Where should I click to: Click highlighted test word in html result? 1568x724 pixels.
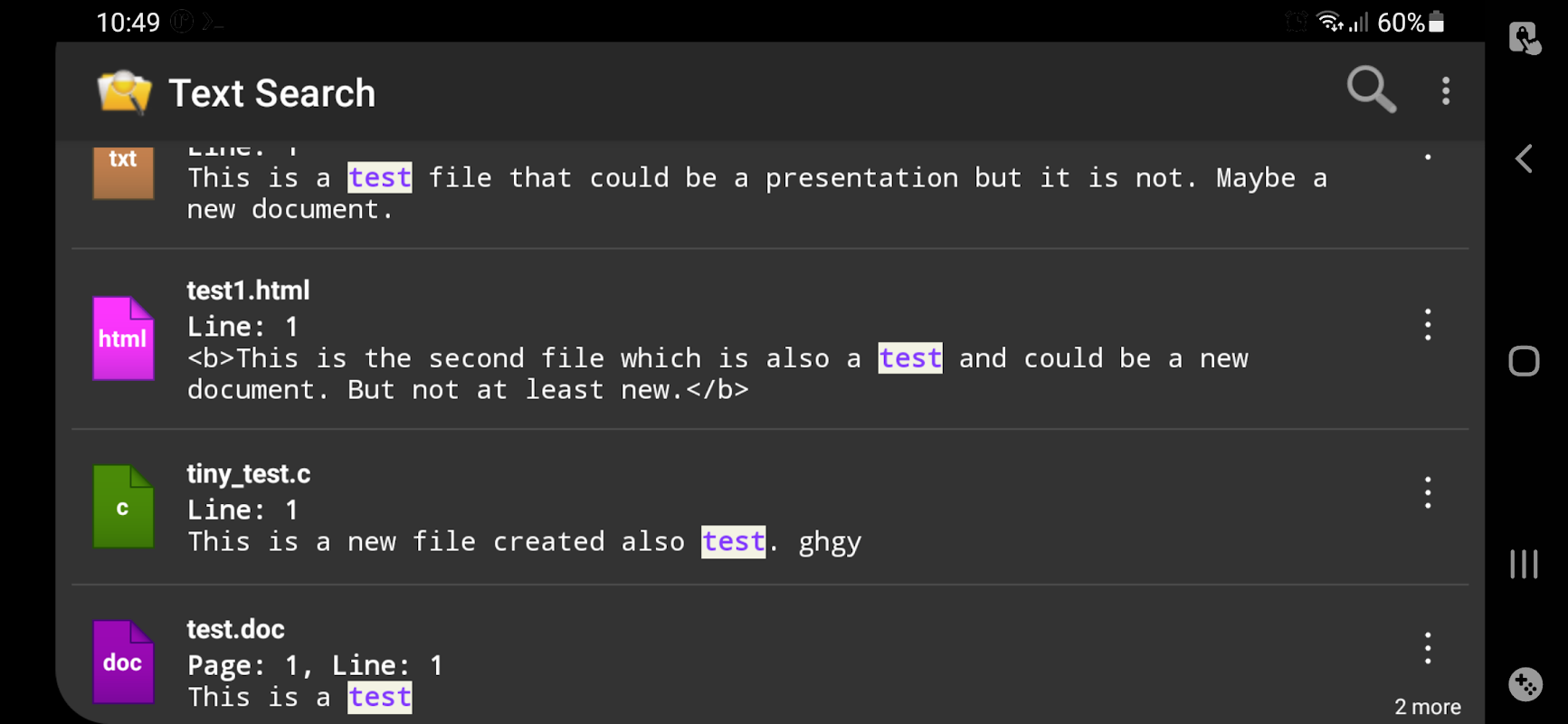(910, 358)
